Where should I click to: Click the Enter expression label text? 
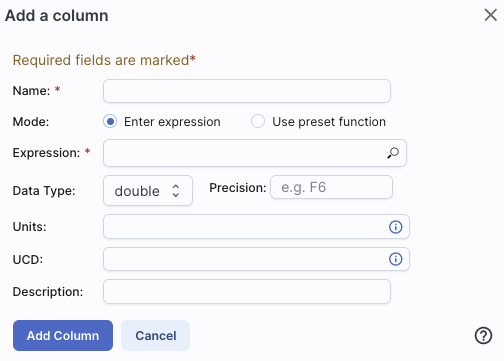tap(172, 122)
